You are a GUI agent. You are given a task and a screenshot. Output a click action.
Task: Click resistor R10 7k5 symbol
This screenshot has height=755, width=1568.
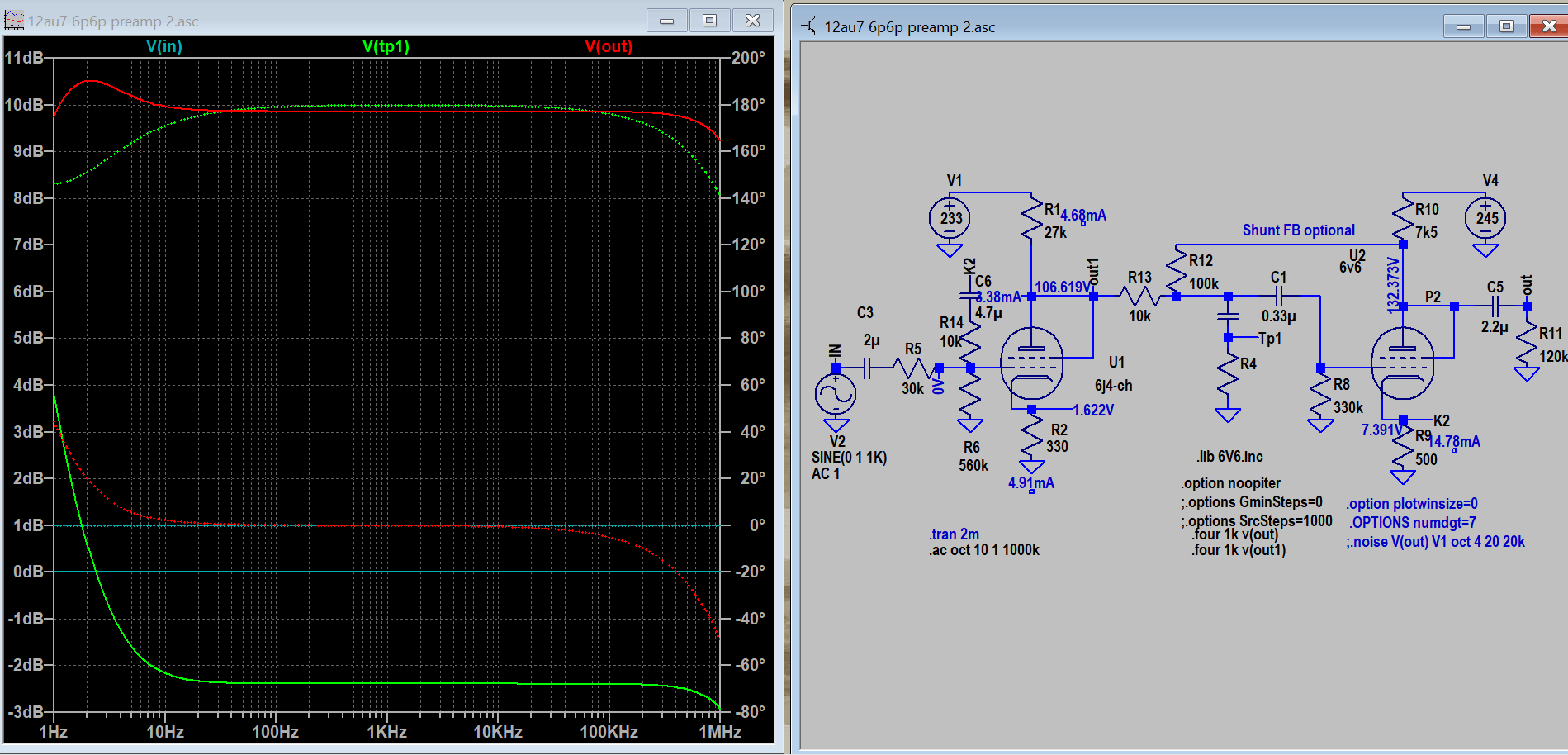pyautogui.click(x=1403, y=220)
